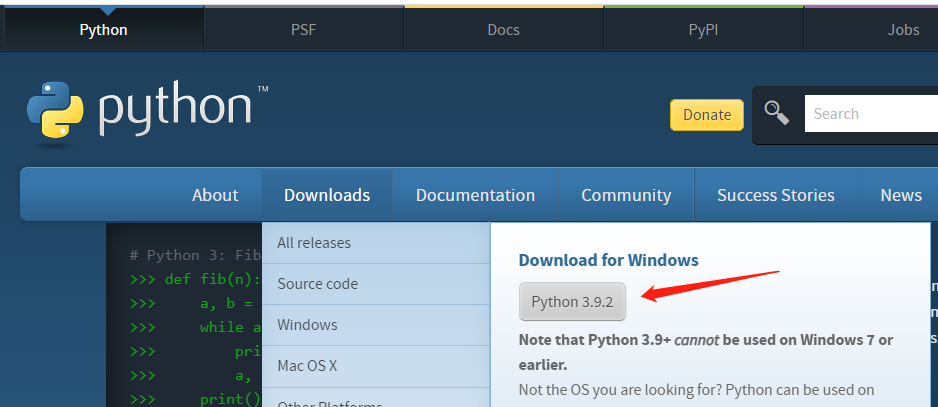The width and height of the screenshot is (938, 407).
Task: Open the Community menu
Action: pyautogui.click(x=626, y=195)
